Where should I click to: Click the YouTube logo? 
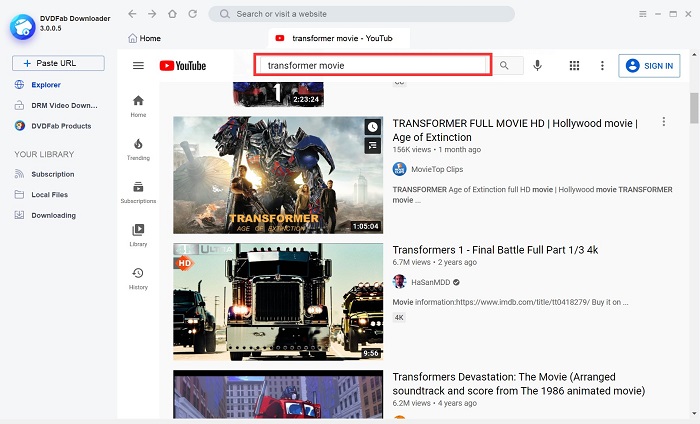[183, 66]
